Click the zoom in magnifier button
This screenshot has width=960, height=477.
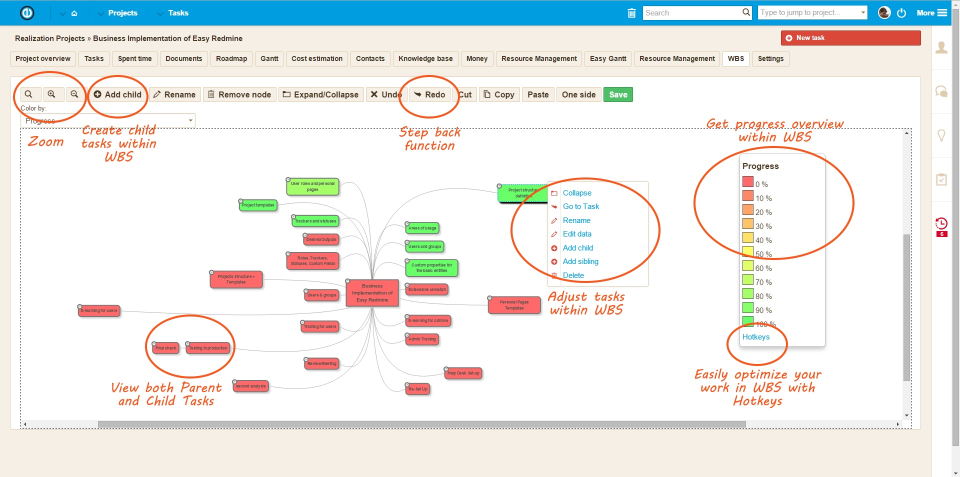[51, 94]
